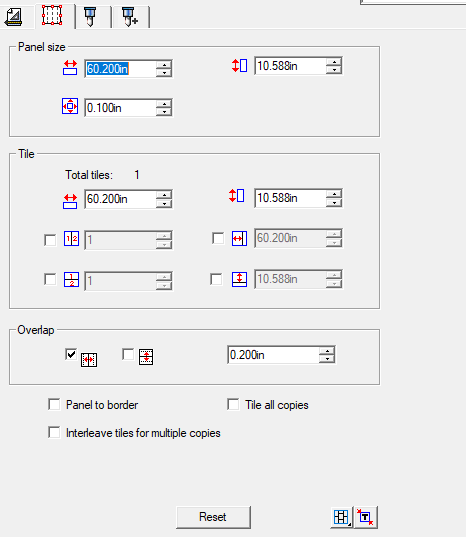The height and width of the screenshot is (537, 466).
Task: Click the panel margin 0.100in field
Action: coord(121,108)
